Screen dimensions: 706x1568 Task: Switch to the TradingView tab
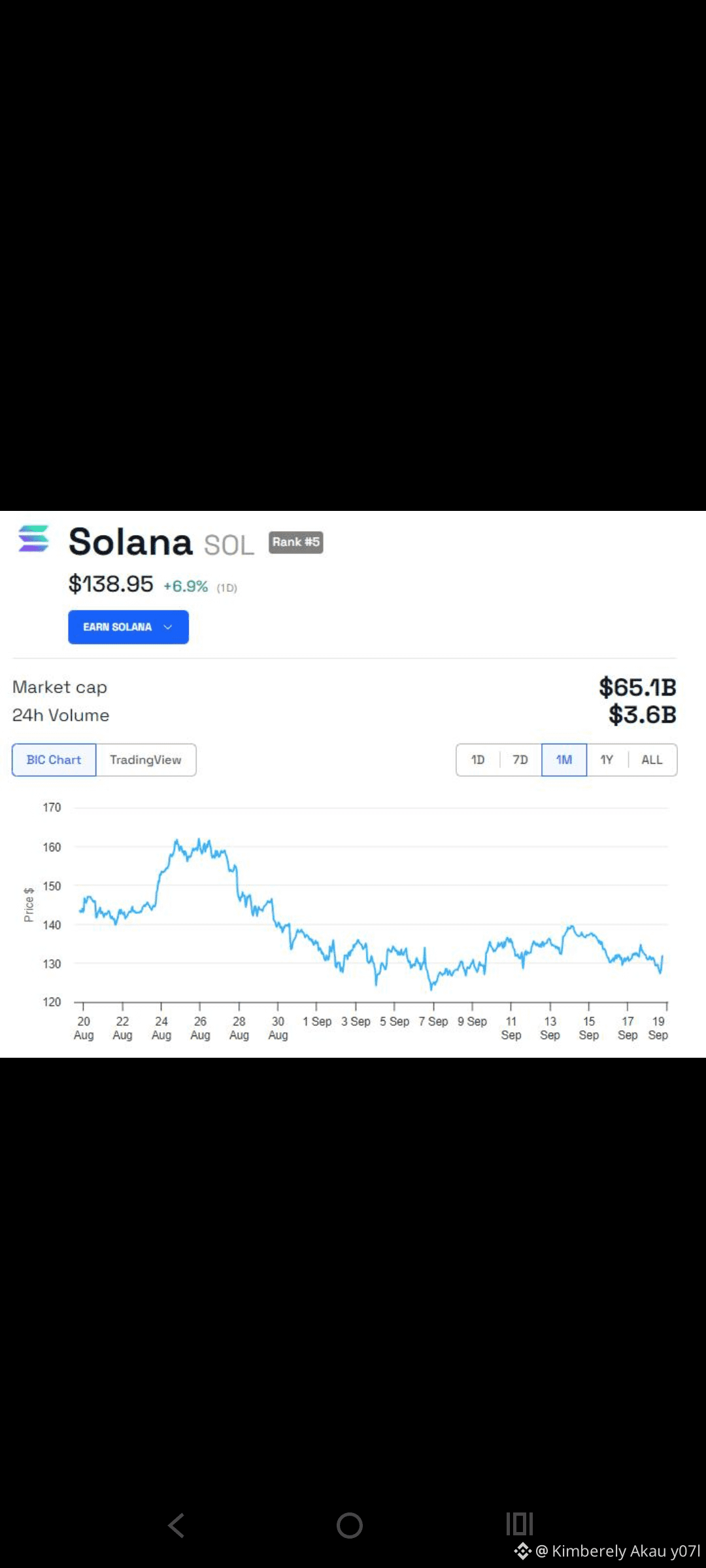point(146,760)
